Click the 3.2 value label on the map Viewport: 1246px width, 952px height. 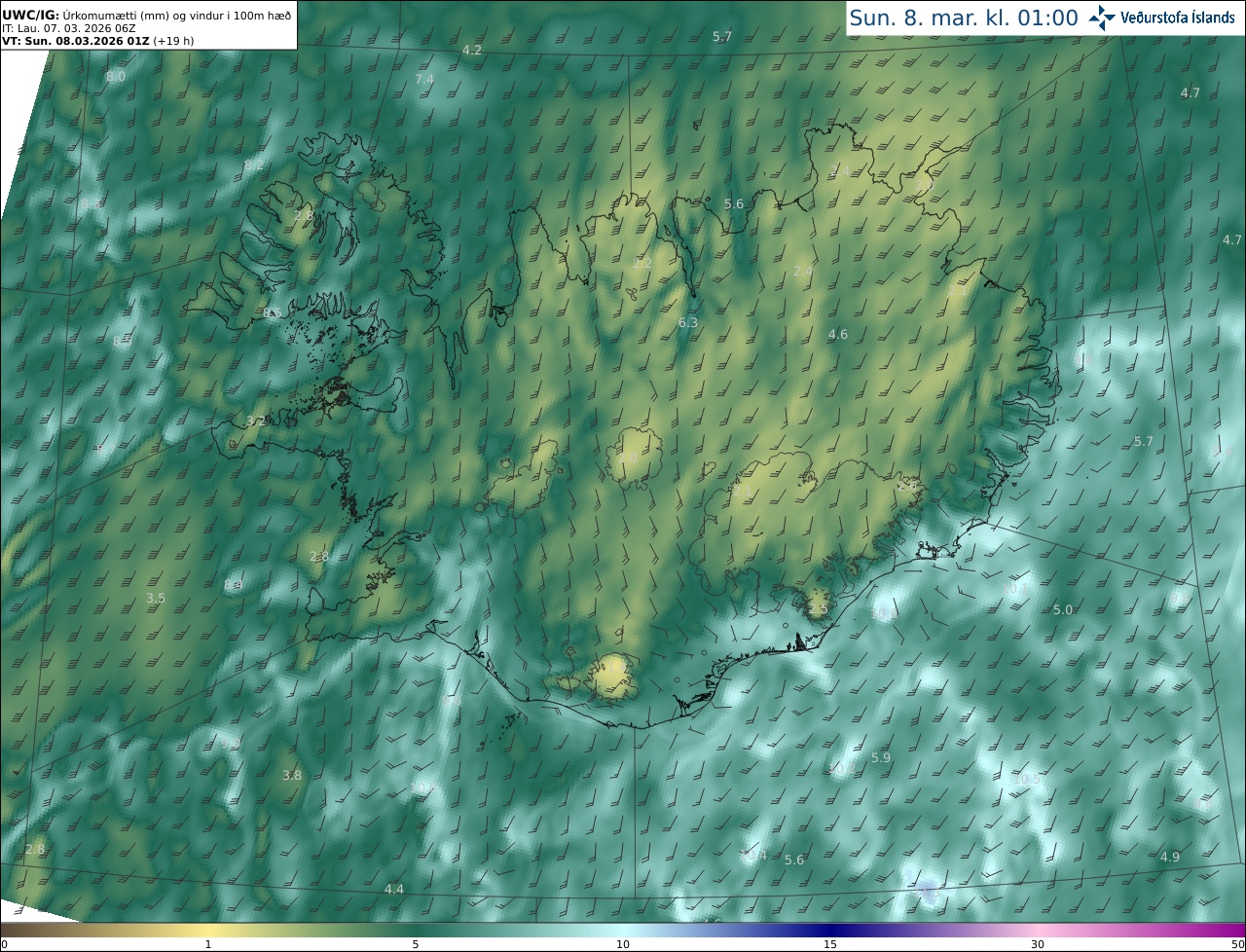[x=256, y=421]
